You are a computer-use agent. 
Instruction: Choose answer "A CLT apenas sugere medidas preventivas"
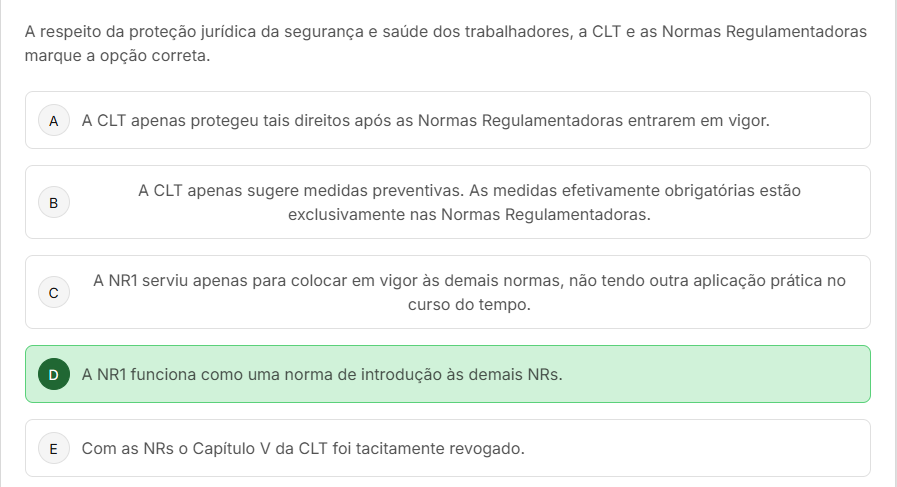pos(469,190)
